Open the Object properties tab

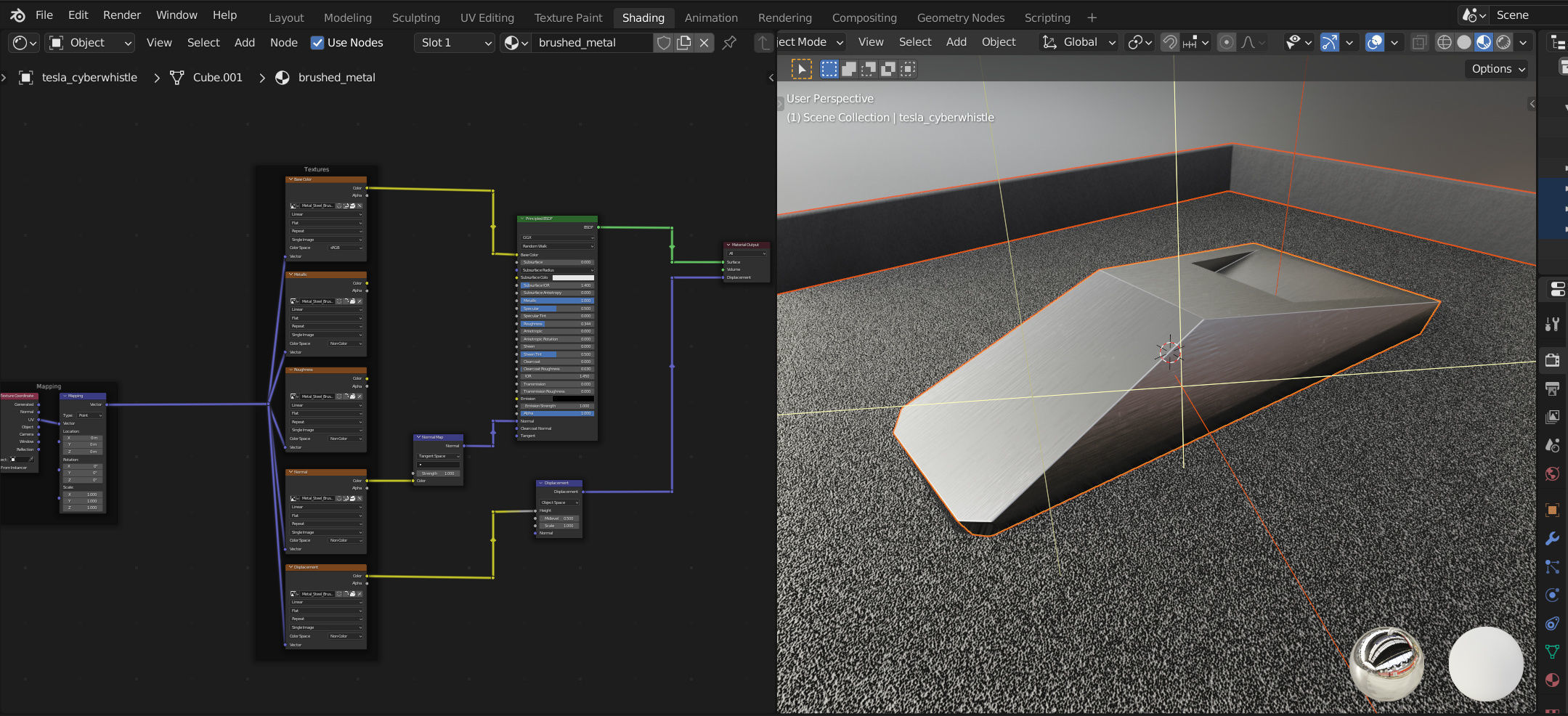tap(1553, 510)
